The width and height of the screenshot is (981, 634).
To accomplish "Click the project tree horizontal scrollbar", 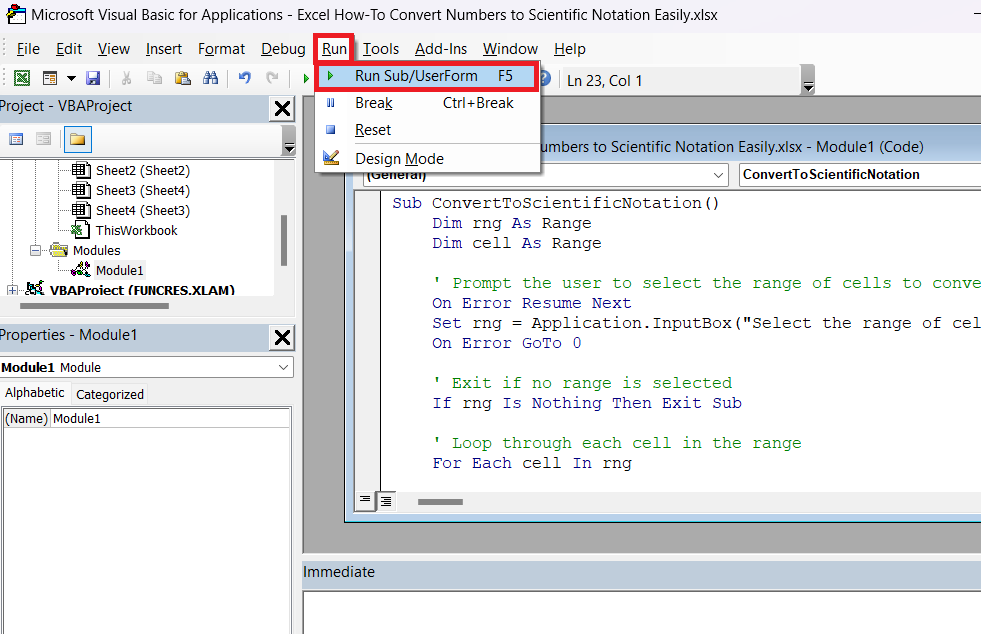I will click(x=94, y=306).
